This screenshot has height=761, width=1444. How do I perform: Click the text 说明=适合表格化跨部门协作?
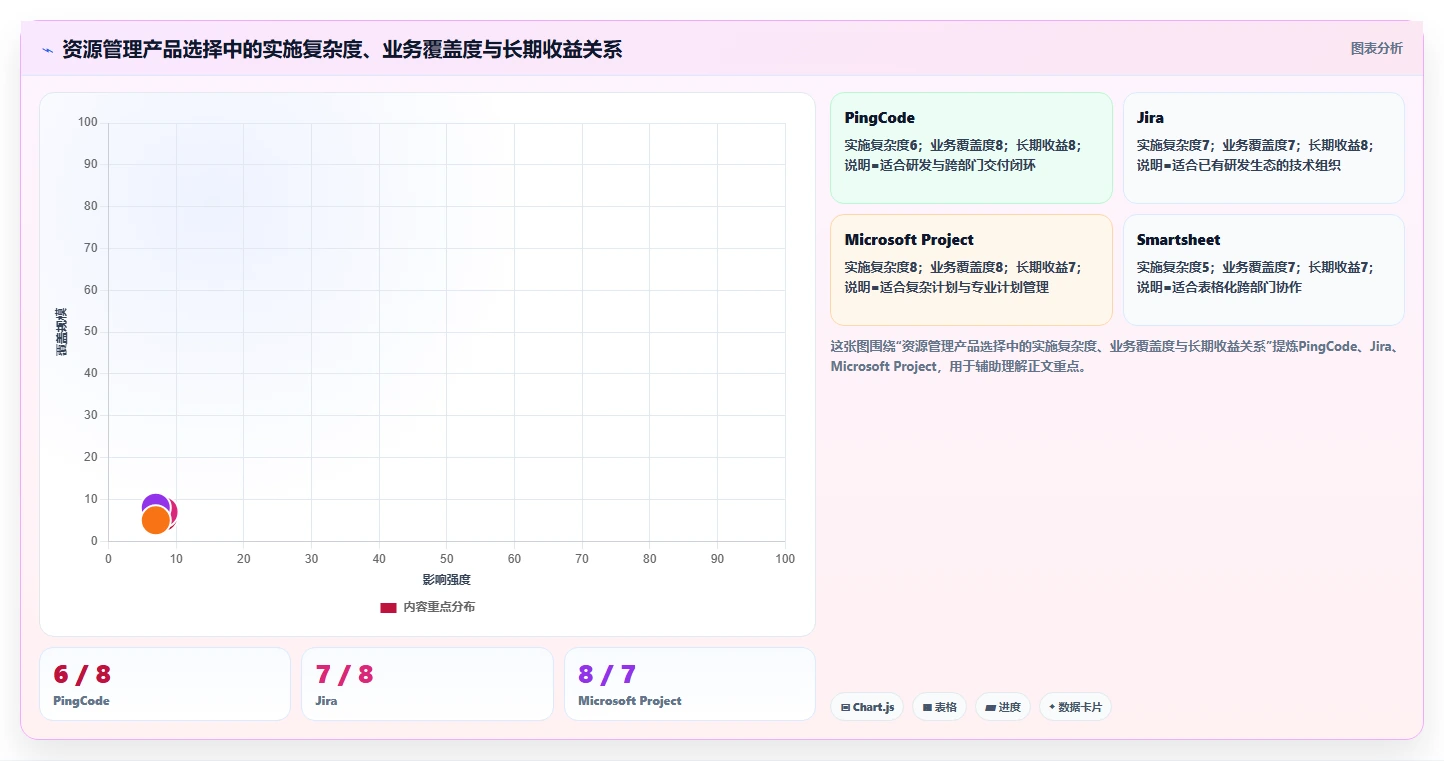(x=1219, y=287)
